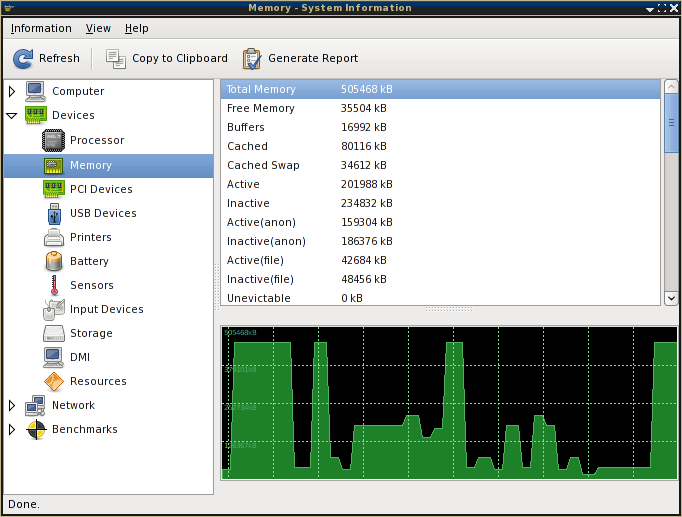Viewport: 682px width, 517px height.
Task: Click the memory usage graph
Action: click(449, 403)
